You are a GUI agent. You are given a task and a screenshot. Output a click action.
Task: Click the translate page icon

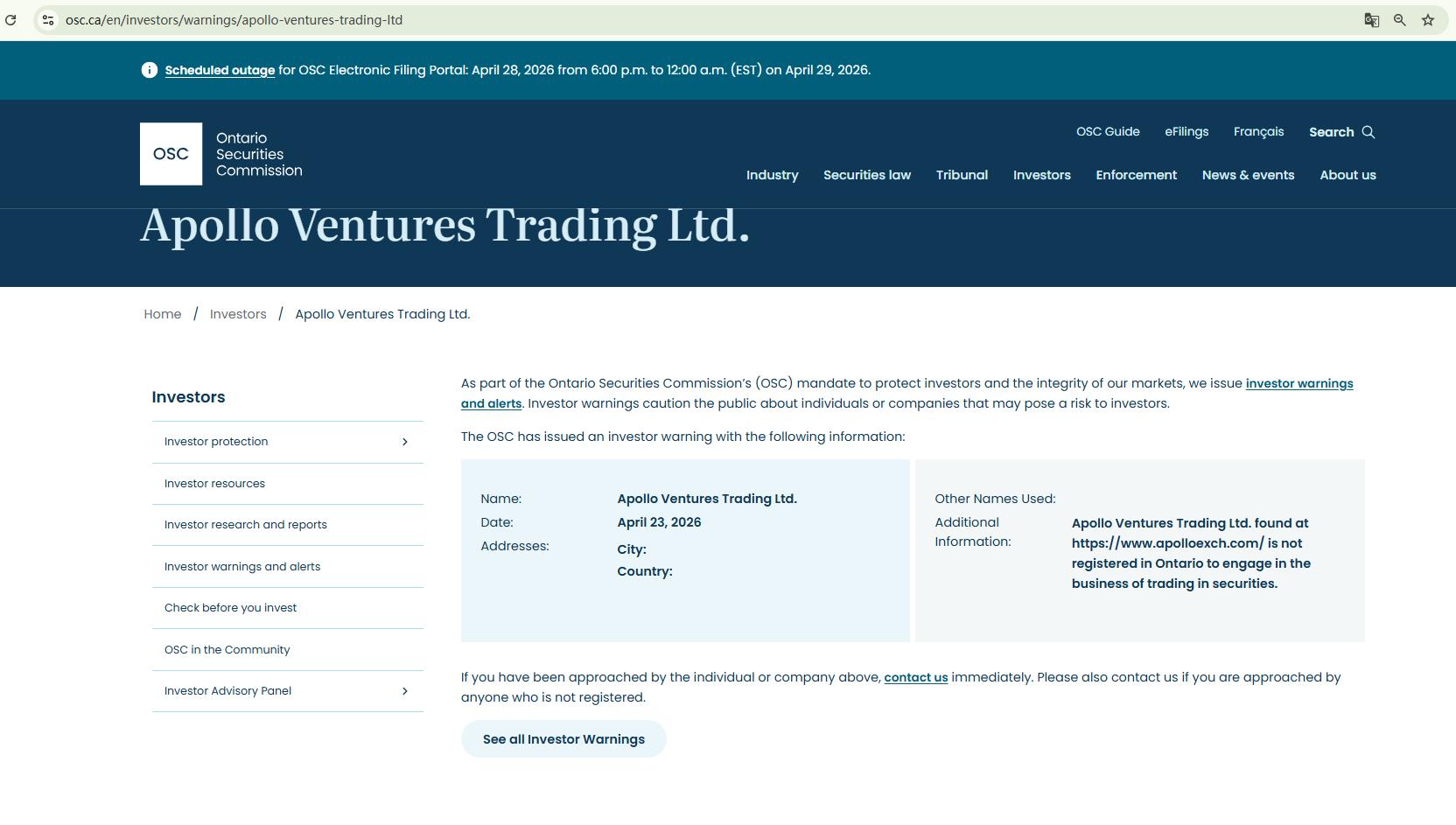(1372, 20)
